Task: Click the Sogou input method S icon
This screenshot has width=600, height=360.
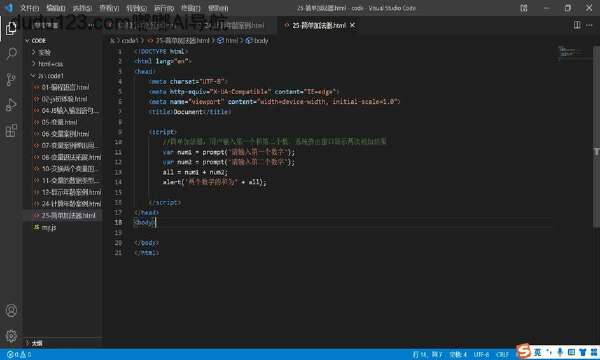Action: (524, 351)
